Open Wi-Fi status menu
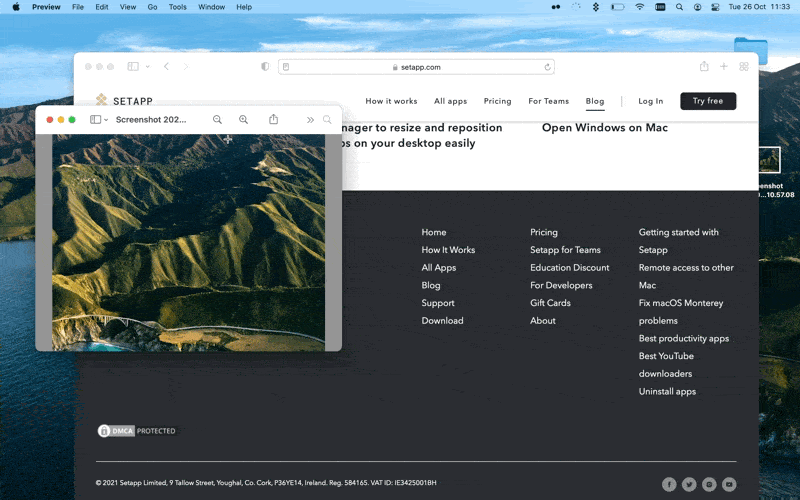800x500 pixels. click(x=639, y=7)
